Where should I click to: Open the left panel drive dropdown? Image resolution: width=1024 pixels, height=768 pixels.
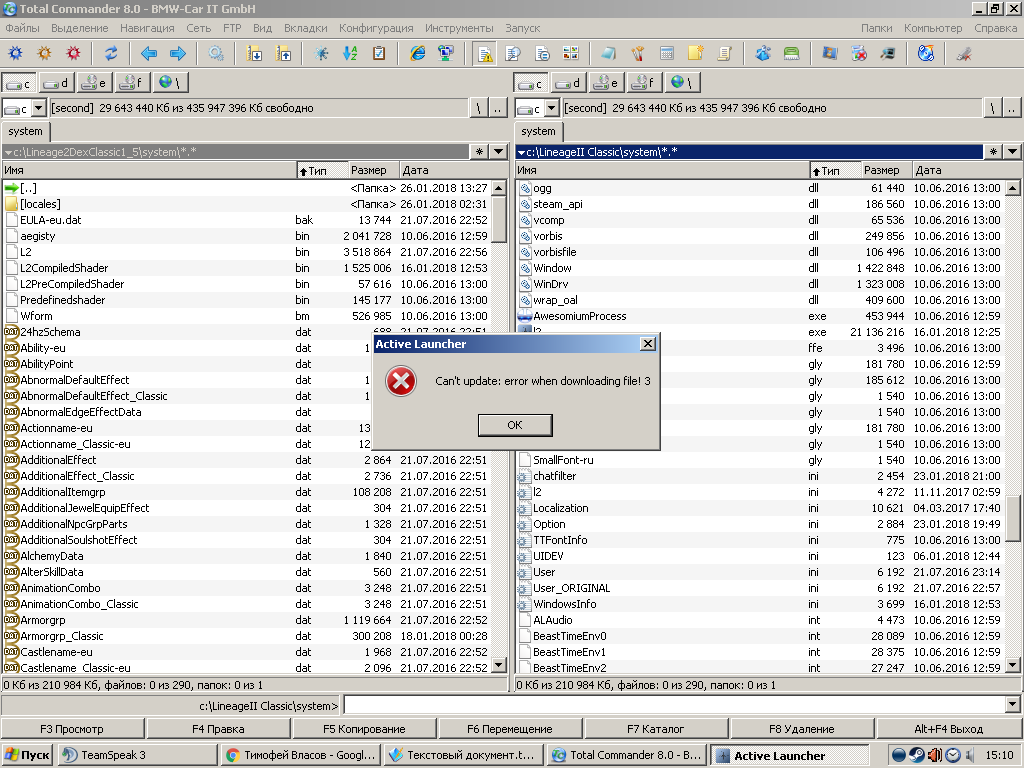(x=39, y=108)
